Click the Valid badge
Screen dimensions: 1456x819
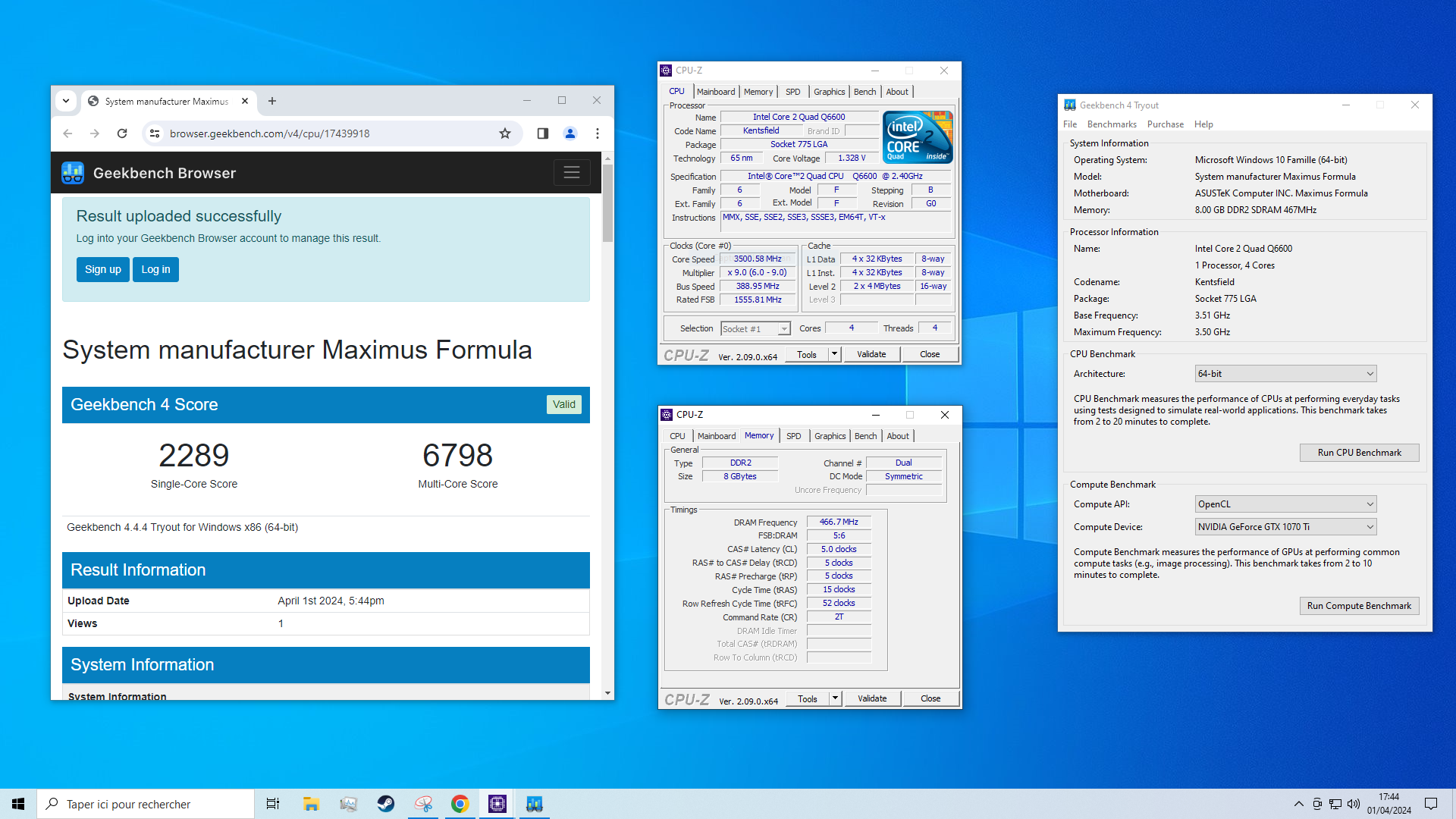tap(563, 404)
